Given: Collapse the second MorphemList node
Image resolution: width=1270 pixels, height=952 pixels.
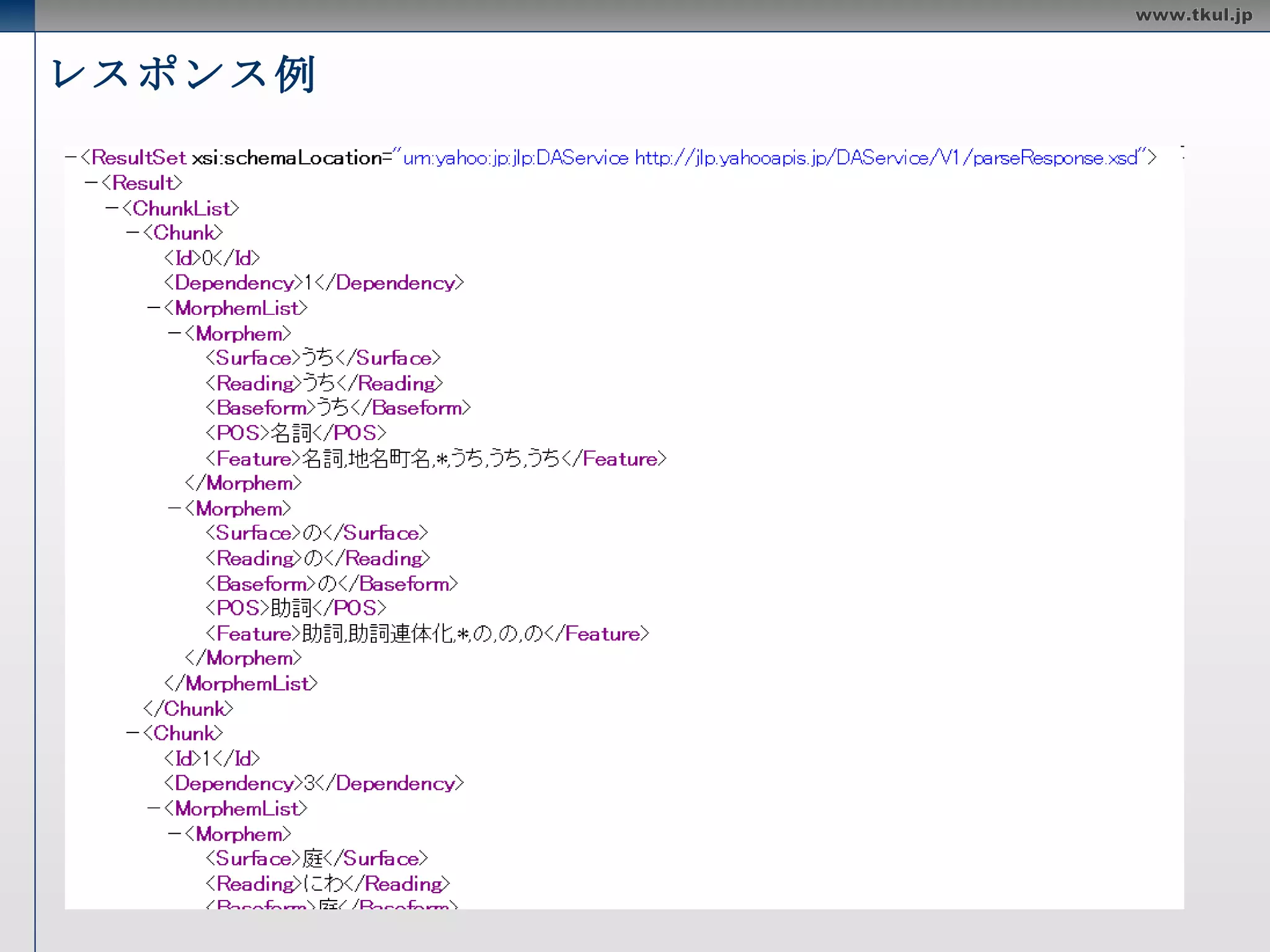Looking at the screenshot, I should (154, 809).
